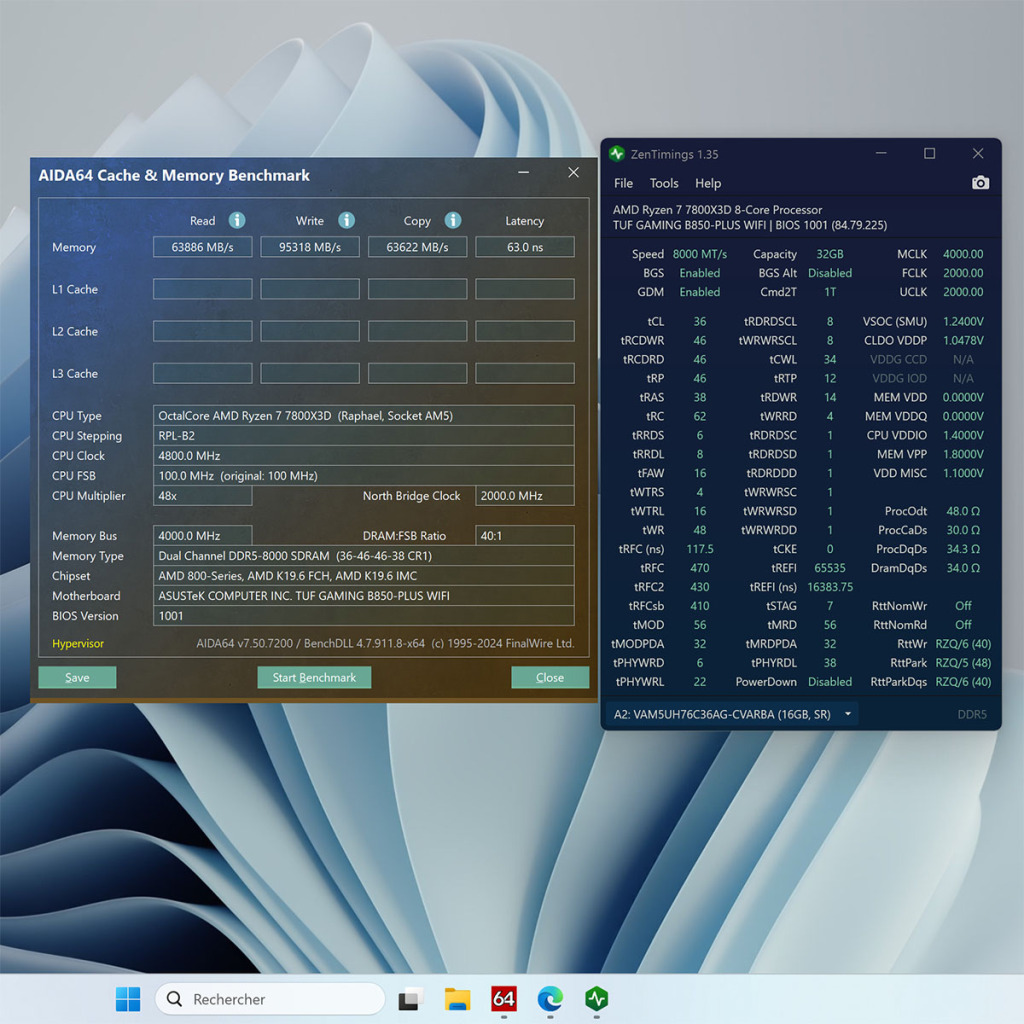This screenshot has width=1024, height=1024.
Task: Select the CPU Type field text
Action: 364,415
